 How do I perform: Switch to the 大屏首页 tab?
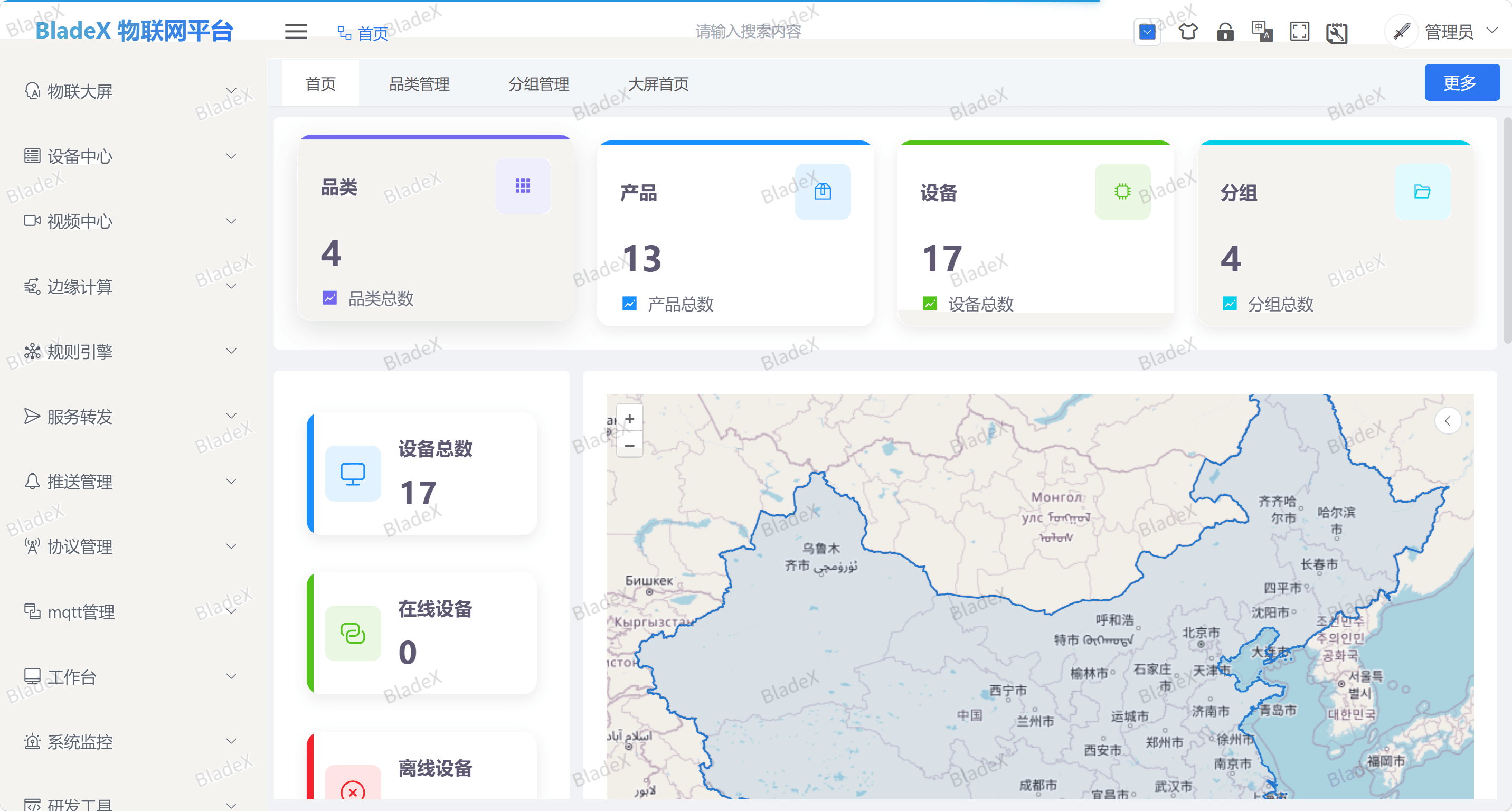(658, 84)
